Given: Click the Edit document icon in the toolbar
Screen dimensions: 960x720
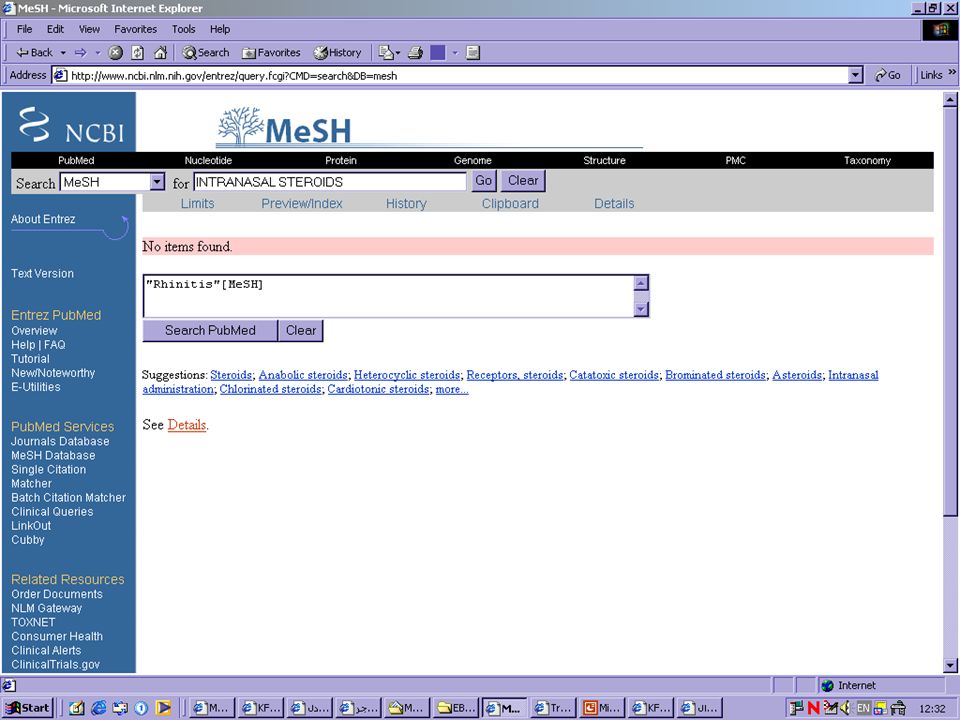Looking at the screenshot, I should [473, 53].
